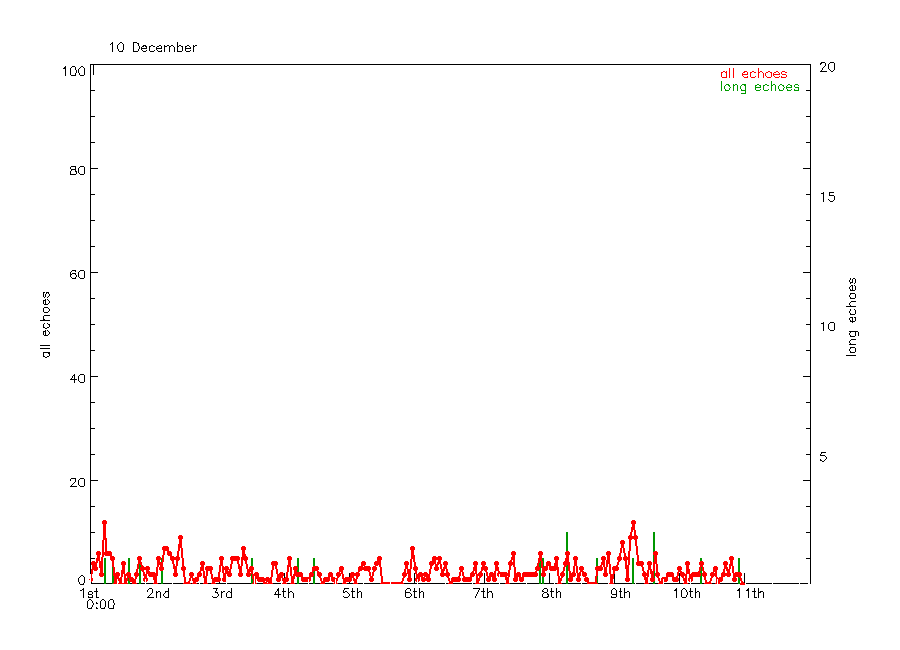Select the red 'all echoes' legend label
Image resolution: width=900 pixels, height=650 pixels.
pos(754,73)
